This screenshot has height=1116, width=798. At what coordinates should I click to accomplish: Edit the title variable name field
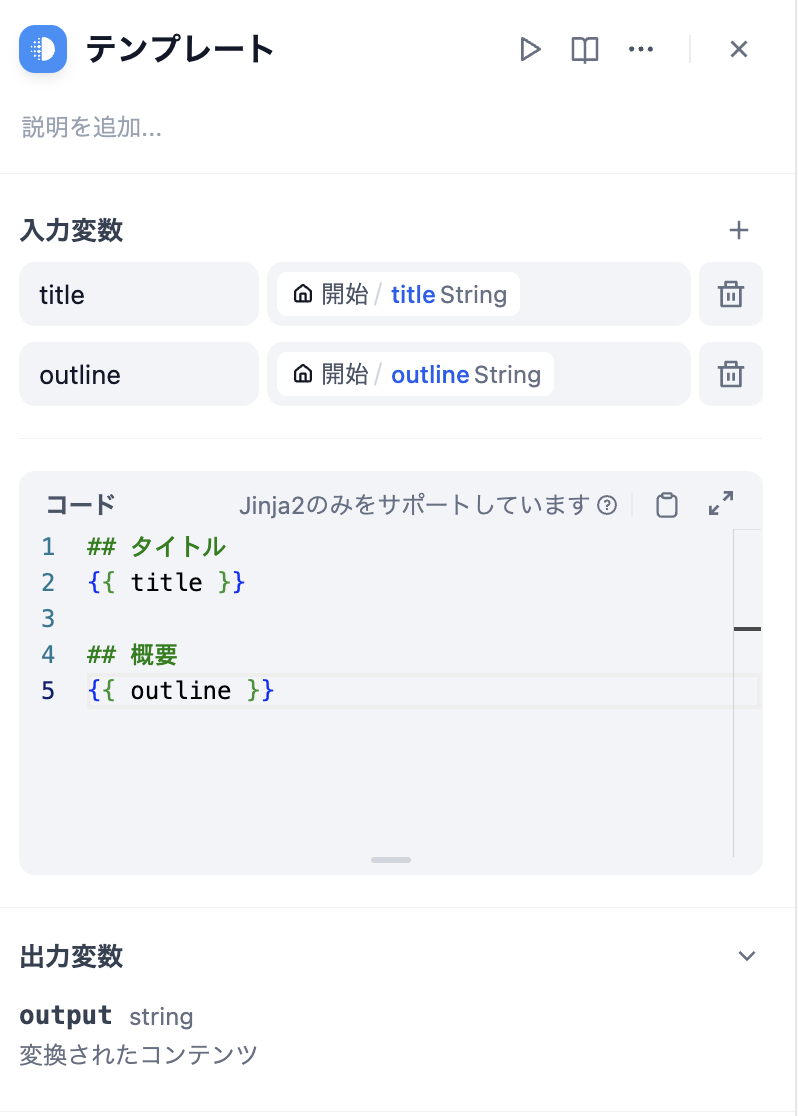pyautogui.click(x=139, y=294)
